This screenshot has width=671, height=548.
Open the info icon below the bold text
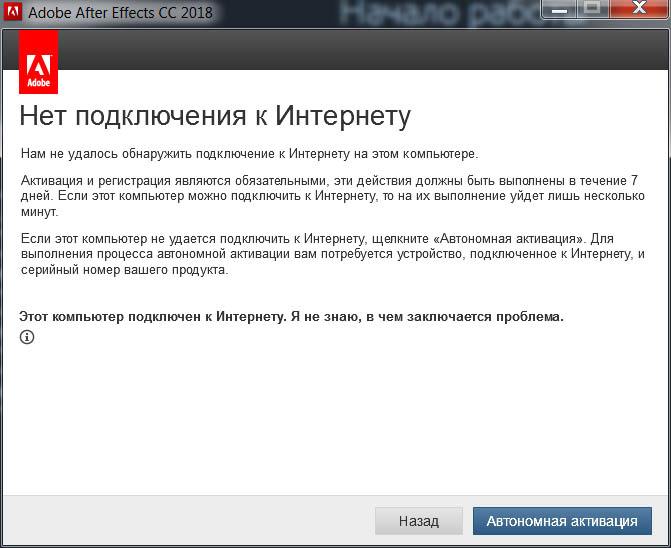pos(27,337)
